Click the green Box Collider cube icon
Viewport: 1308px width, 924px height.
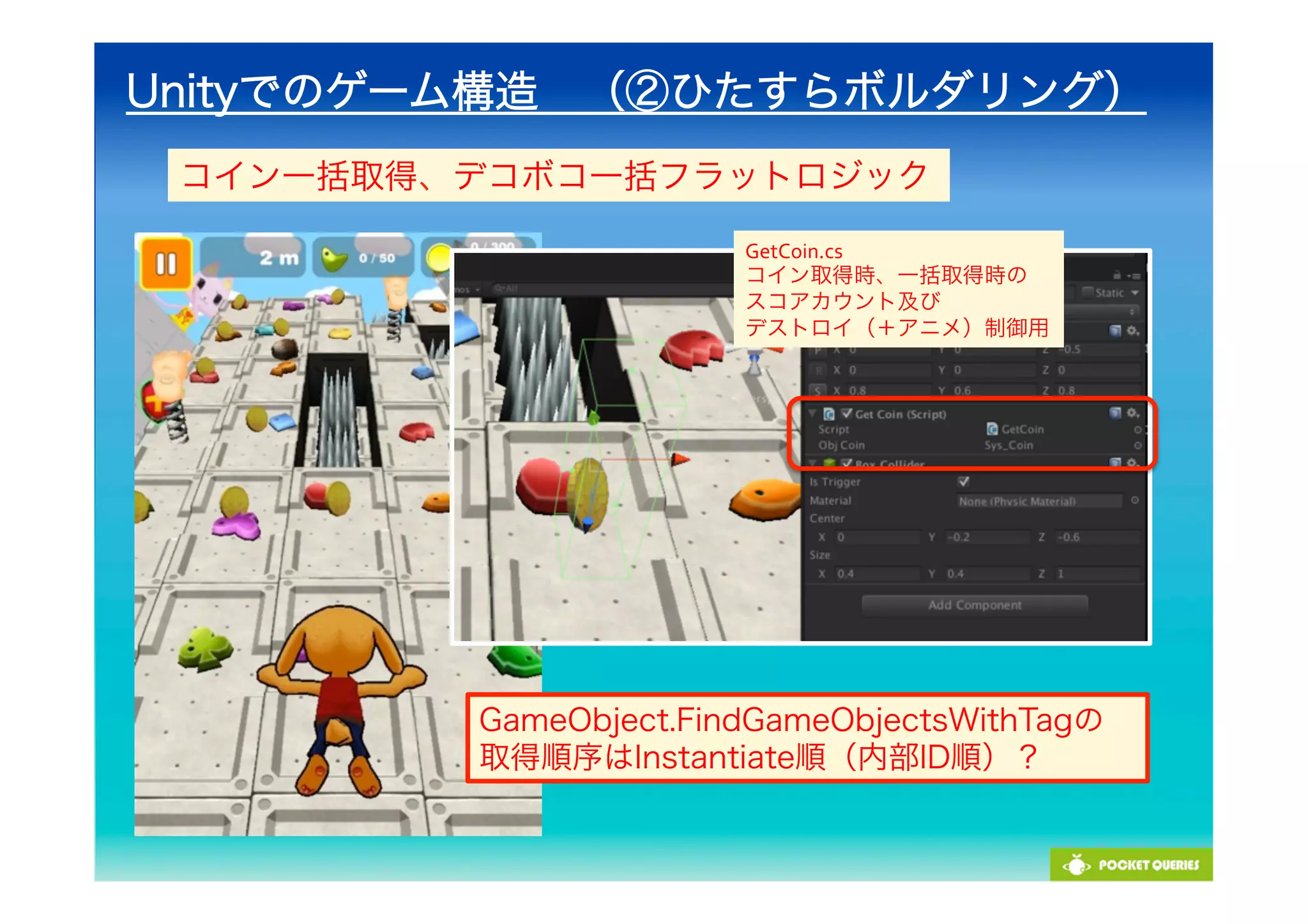pos(829,463)
